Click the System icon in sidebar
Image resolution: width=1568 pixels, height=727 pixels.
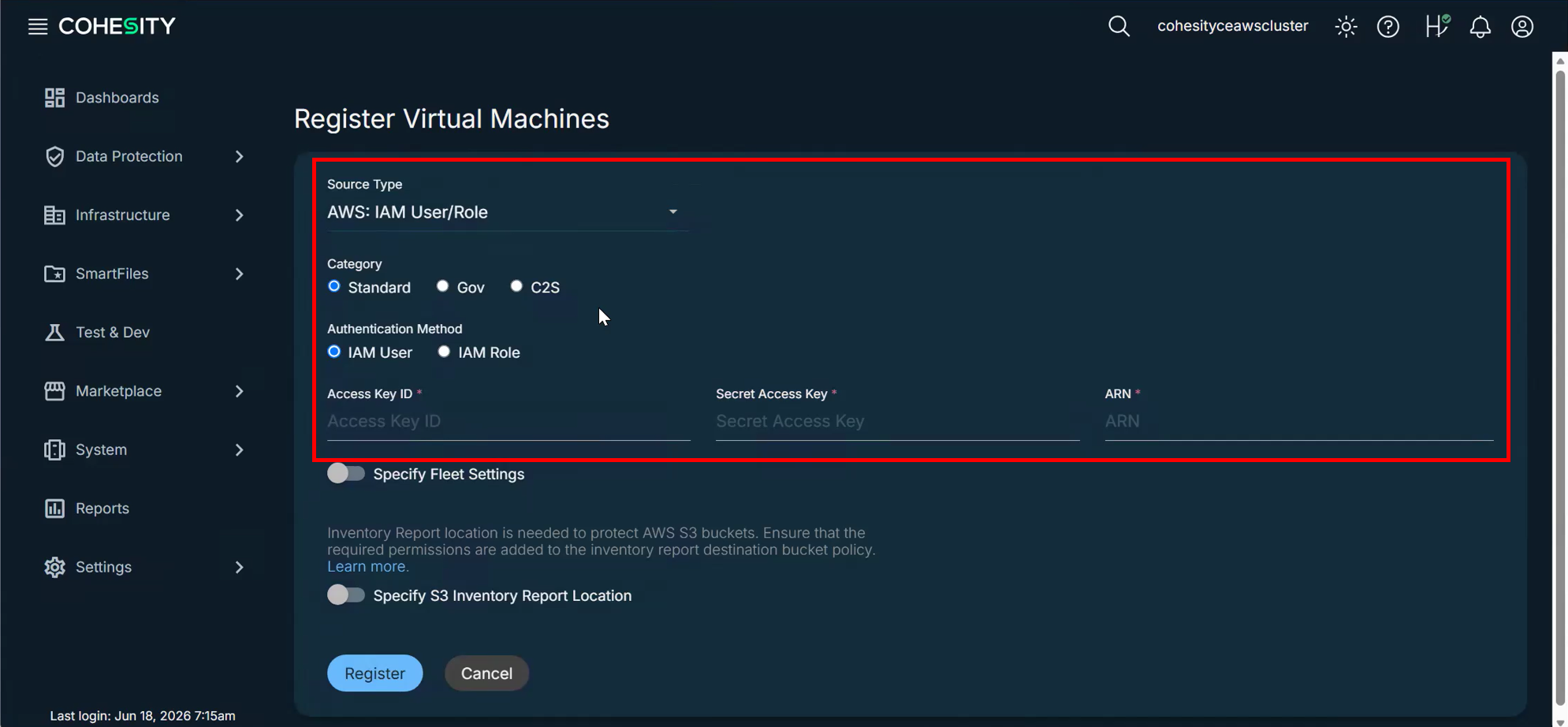point(54,449)
